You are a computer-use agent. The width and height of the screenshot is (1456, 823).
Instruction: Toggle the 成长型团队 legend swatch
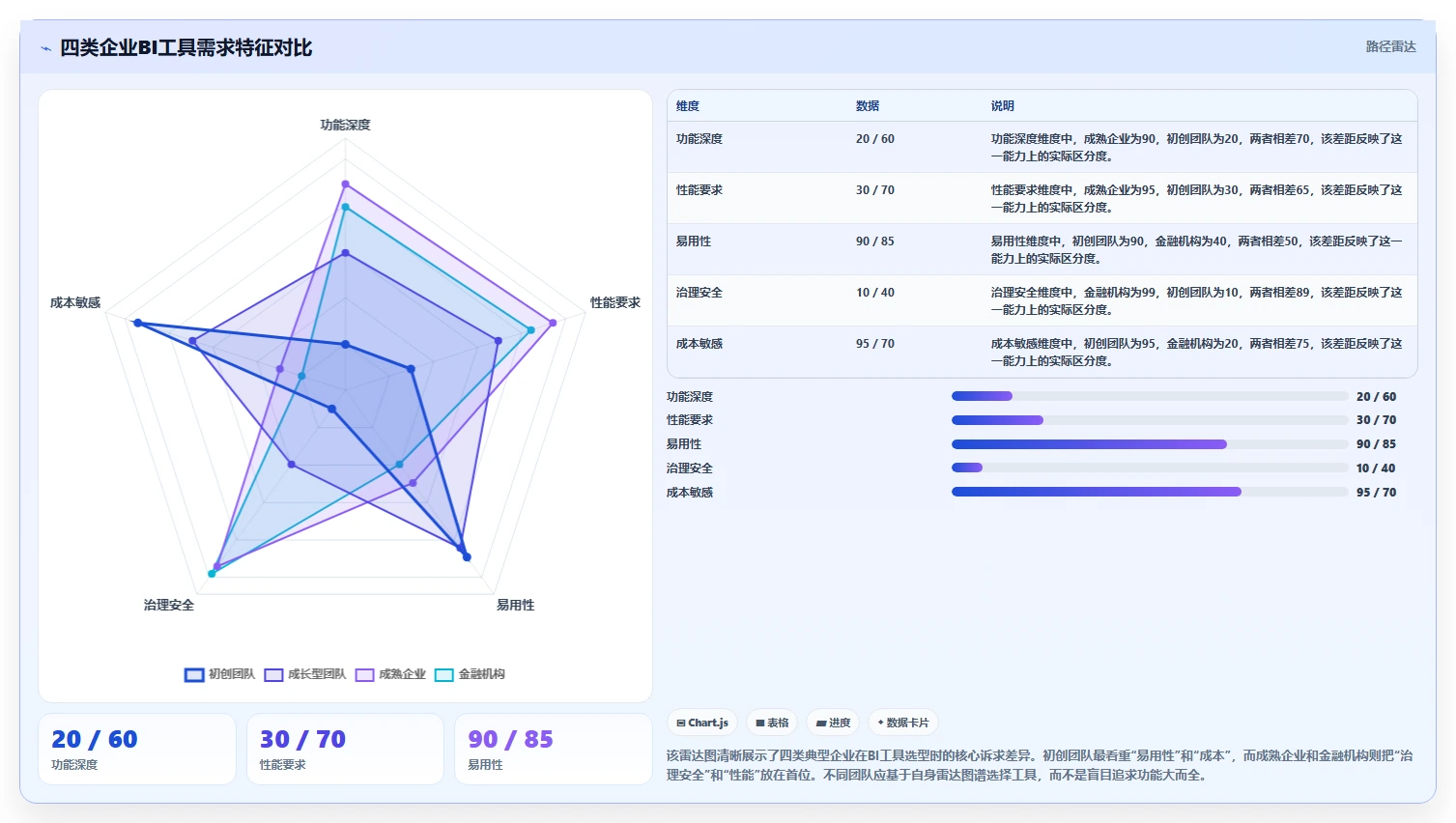273,675
